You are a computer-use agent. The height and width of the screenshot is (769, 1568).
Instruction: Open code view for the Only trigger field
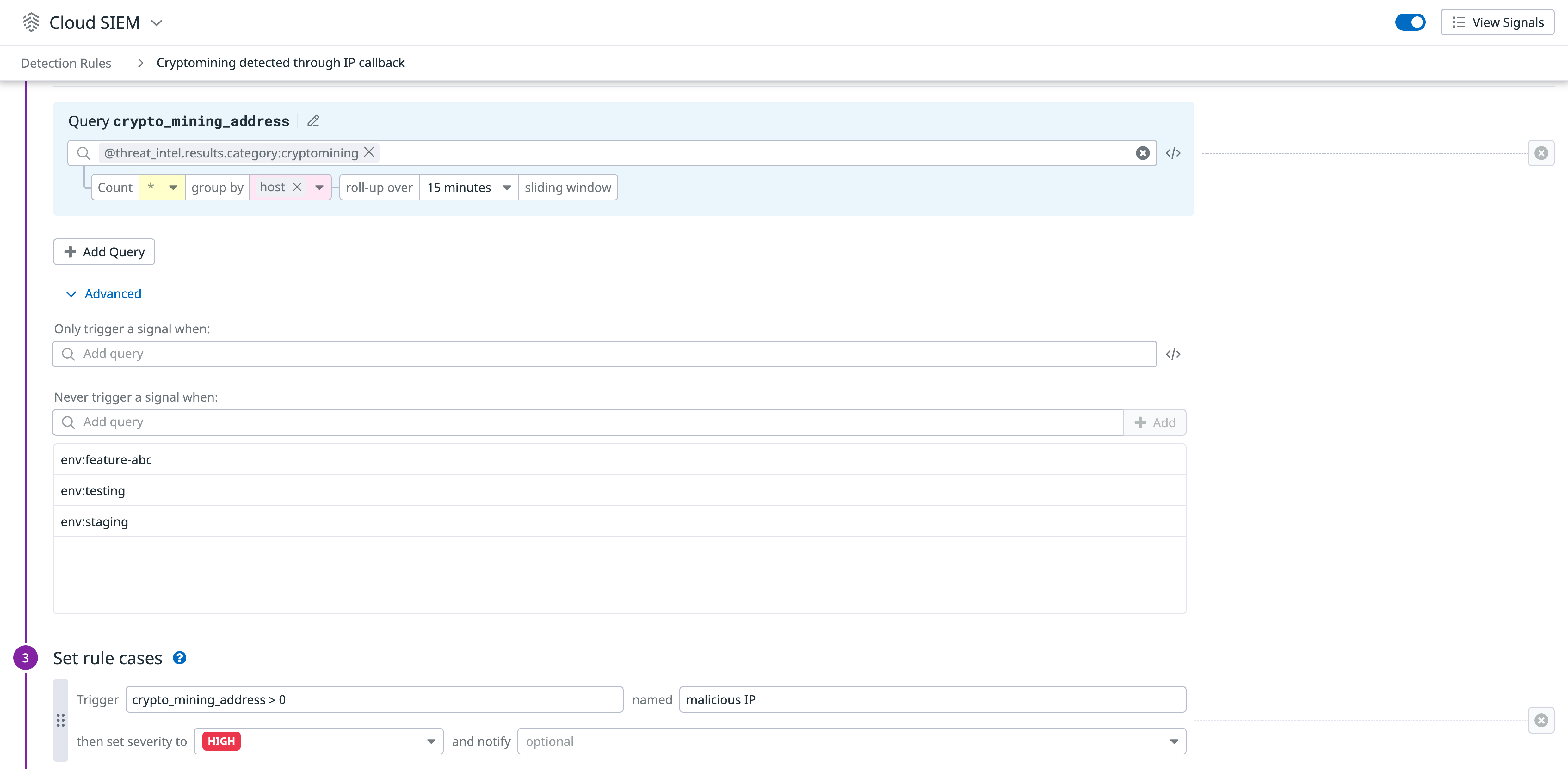click(x=1173, y=354)
